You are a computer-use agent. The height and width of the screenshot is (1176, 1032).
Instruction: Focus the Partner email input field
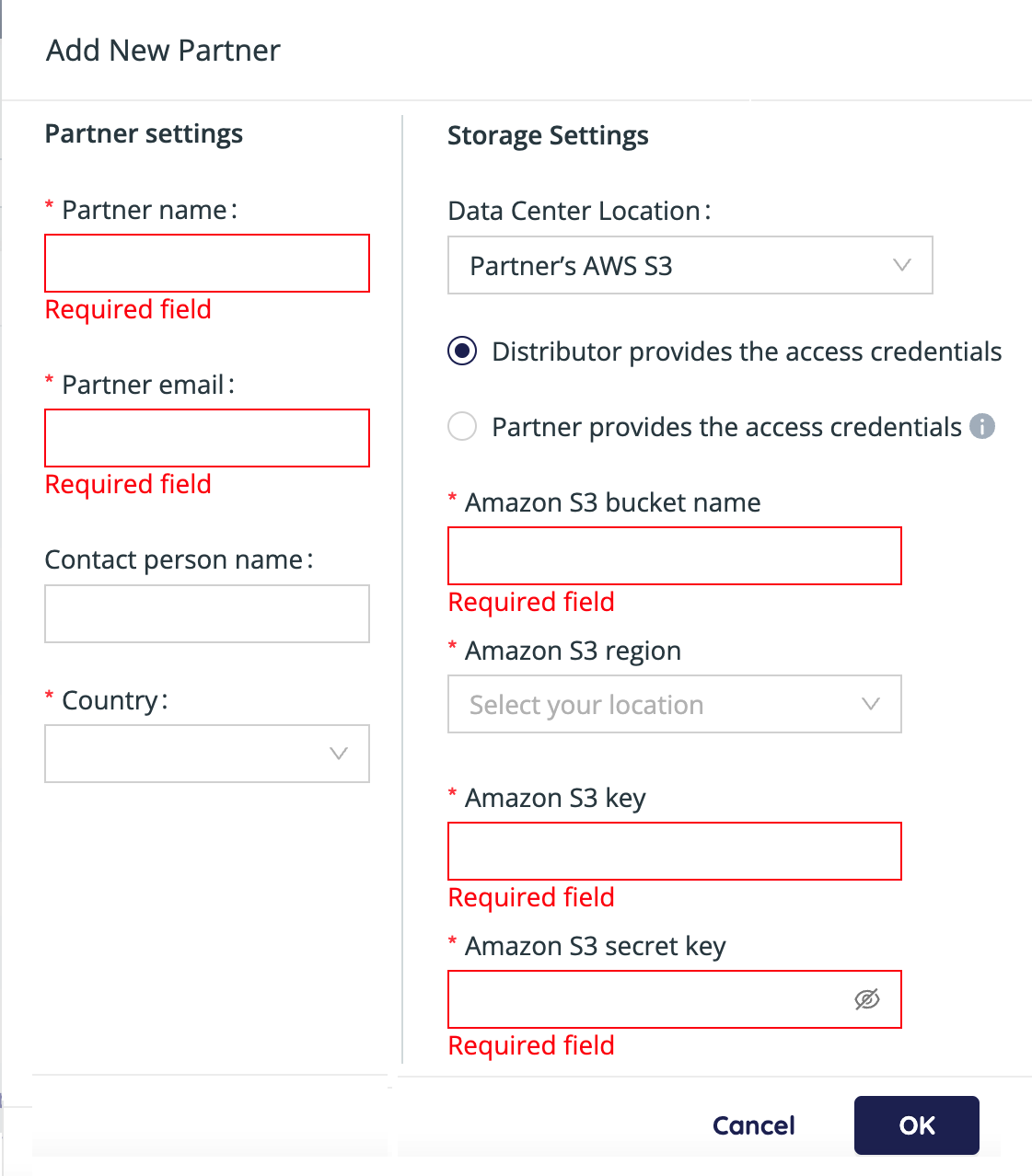pos(207,438)
